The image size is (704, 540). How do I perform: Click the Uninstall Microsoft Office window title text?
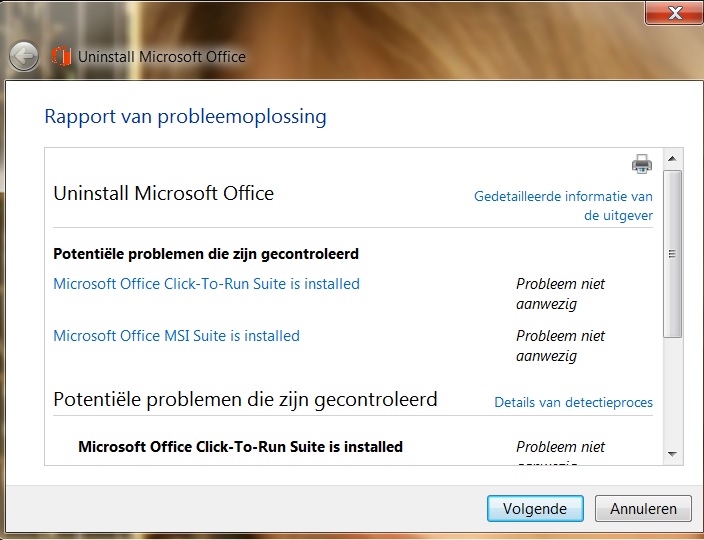point(161,57)
